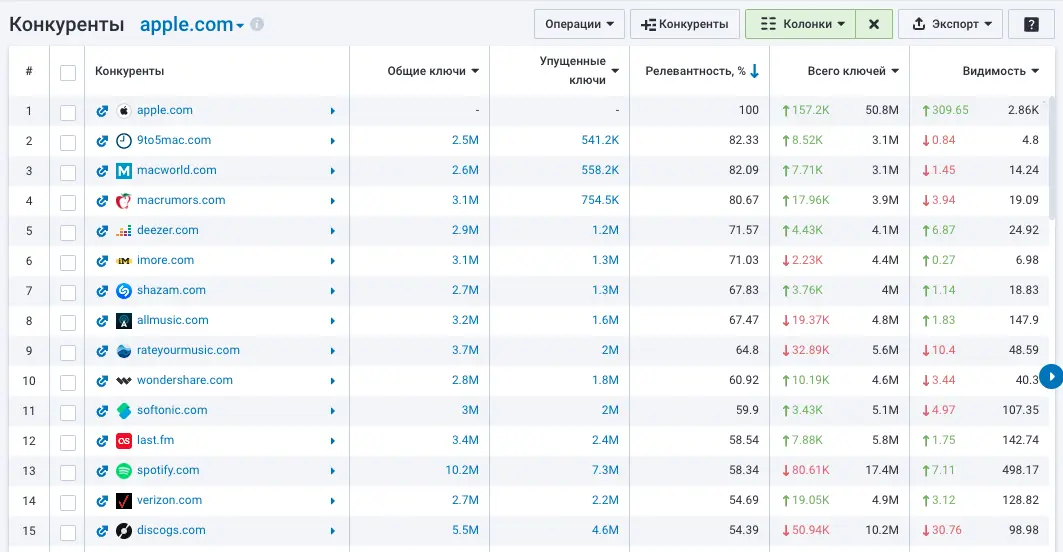This screenshot has width=1063, height=552.
Task: Open external link icon for discogs.com row
Action: (x=102, y=531)
